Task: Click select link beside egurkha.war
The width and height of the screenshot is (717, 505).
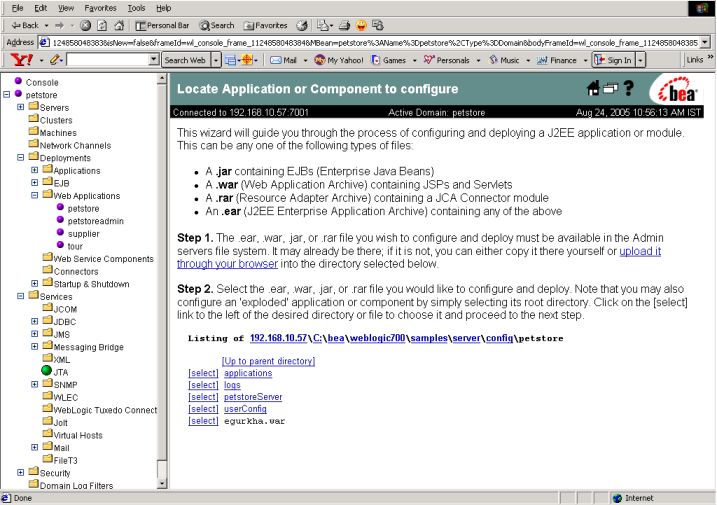Action: [203, 420]
